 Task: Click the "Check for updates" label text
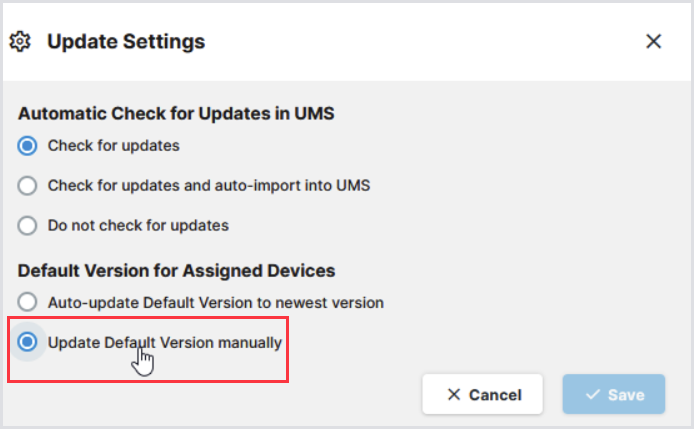(114, 146)
